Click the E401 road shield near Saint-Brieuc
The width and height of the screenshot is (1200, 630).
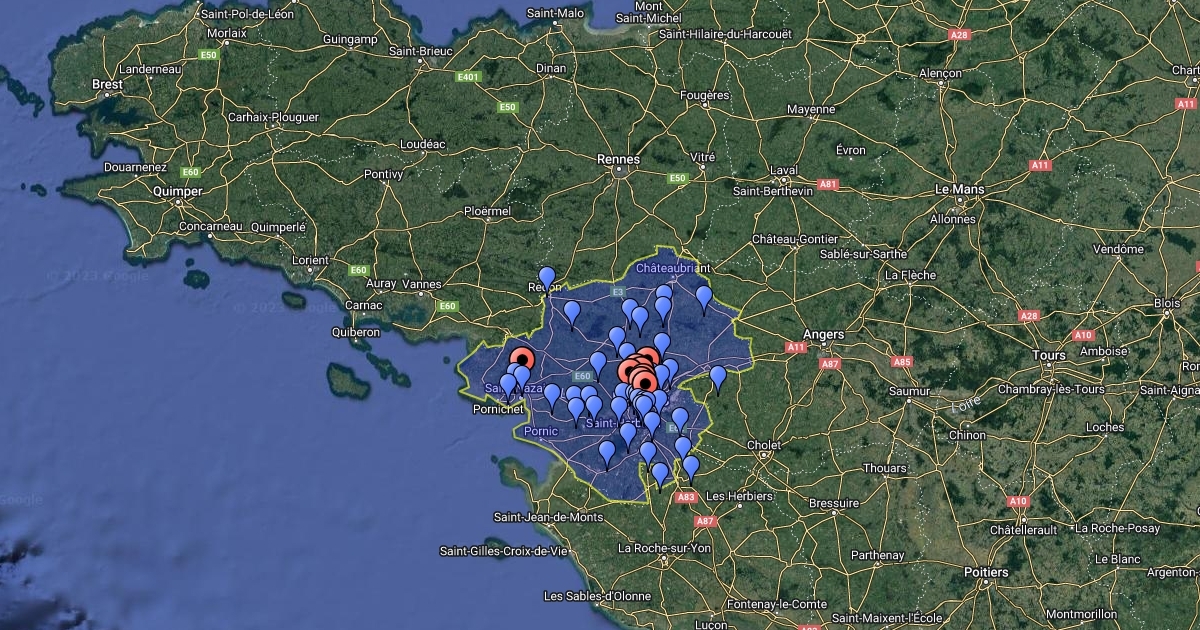[467, 76]
